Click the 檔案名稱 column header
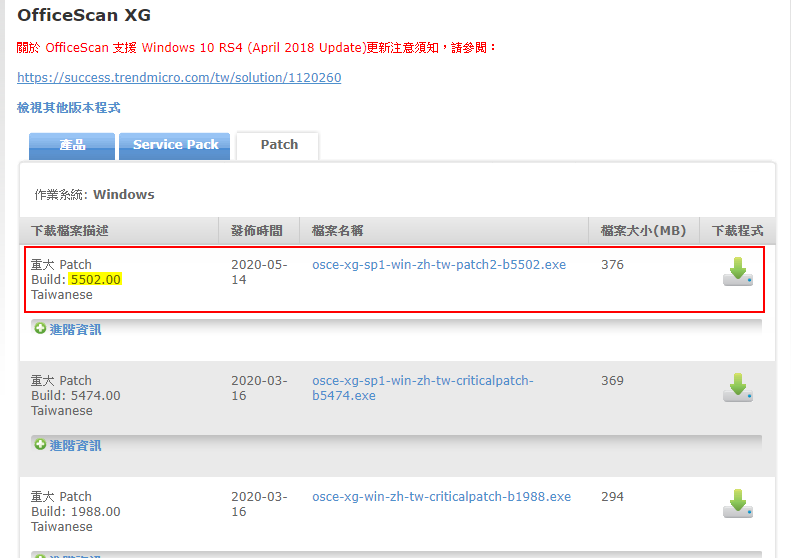The image size is (791, 558). coord(337,231)
